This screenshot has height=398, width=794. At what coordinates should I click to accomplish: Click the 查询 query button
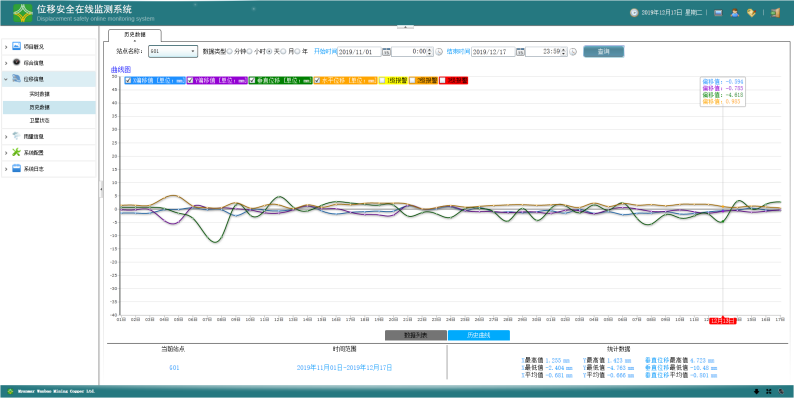click(x=604, y=52)
